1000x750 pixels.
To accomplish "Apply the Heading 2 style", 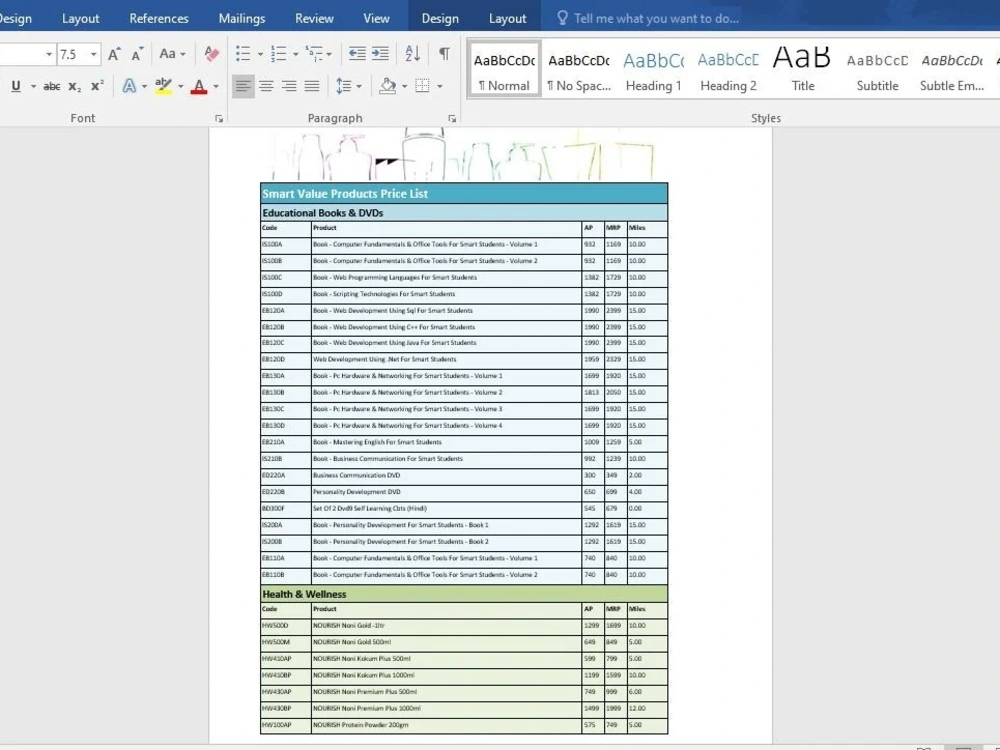I will click(728, 70).
